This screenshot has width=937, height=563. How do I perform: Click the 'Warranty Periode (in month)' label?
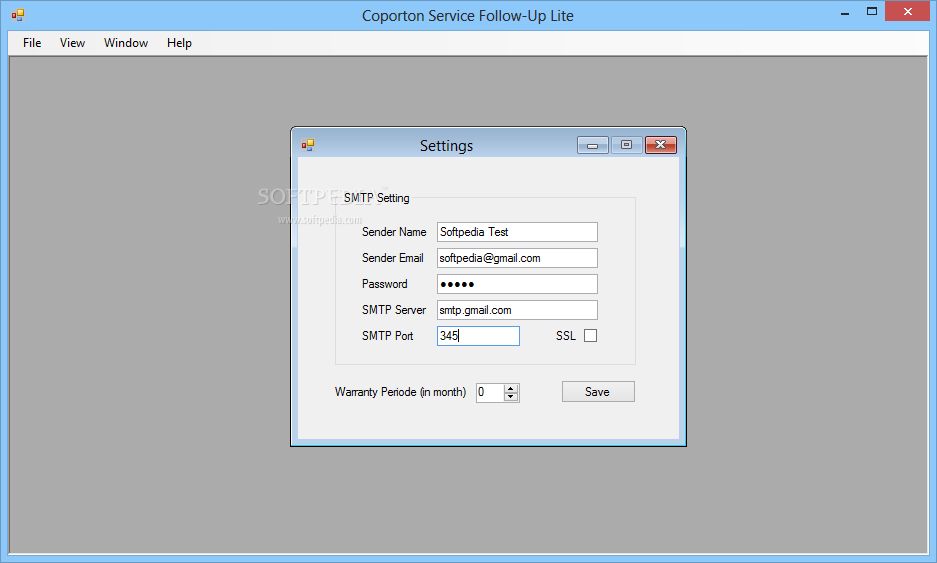pos(400,392)
